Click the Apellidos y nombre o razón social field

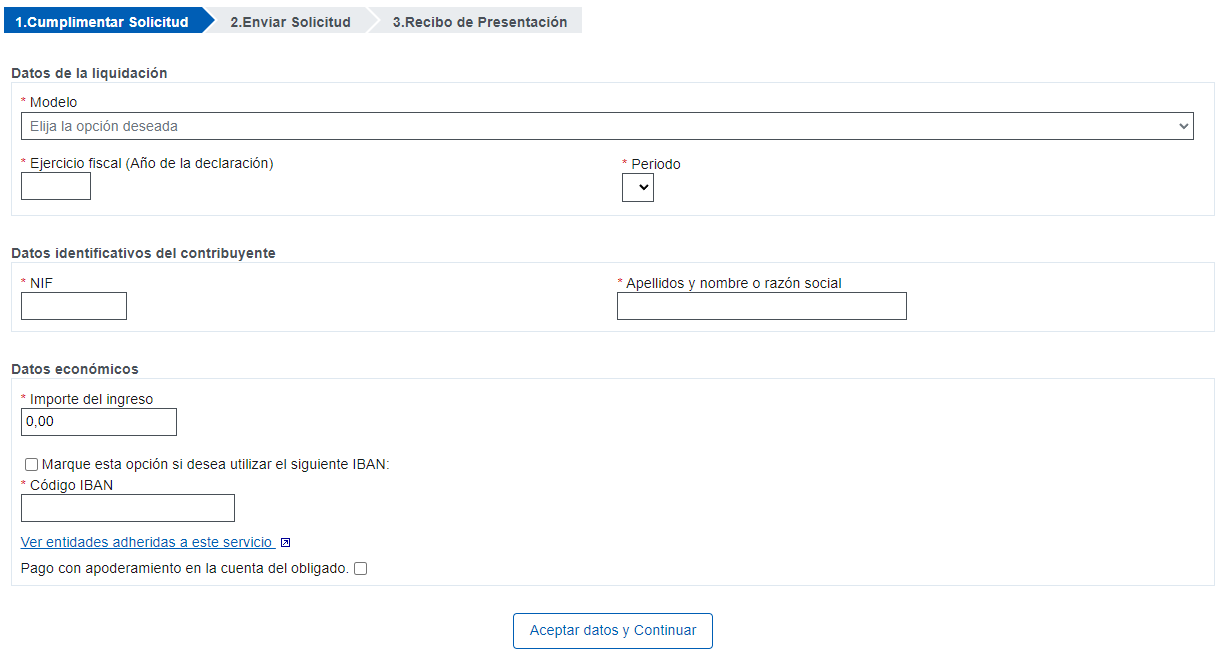coord(762,306)
